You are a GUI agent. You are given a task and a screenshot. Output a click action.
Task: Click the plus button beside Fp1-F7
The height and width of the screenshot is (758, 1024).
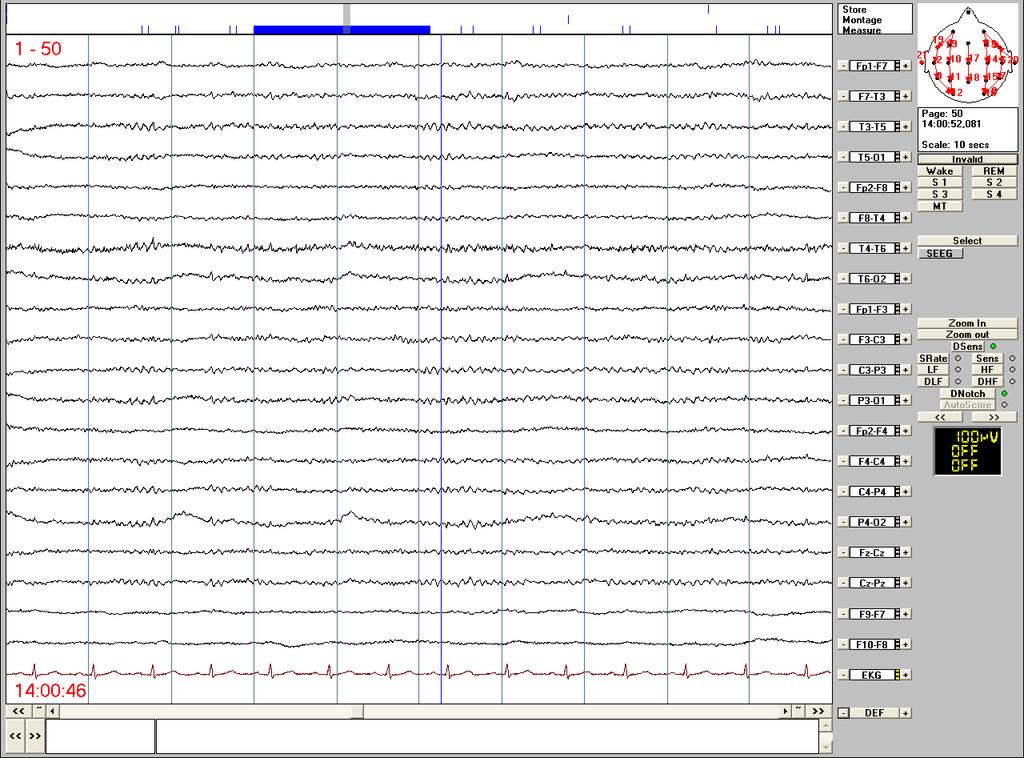[x=906, y=66]
